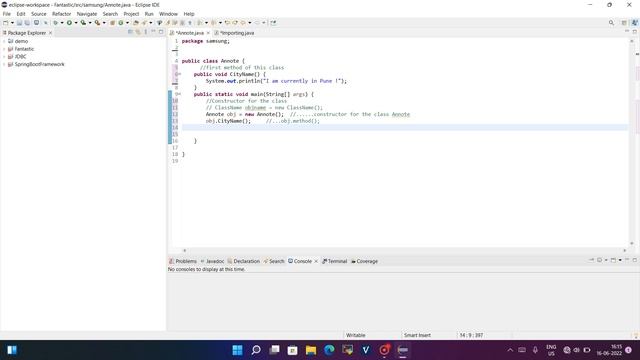Click the New Java Class toolbar icon
640x360 pixels.
click(x=121, y=23)
